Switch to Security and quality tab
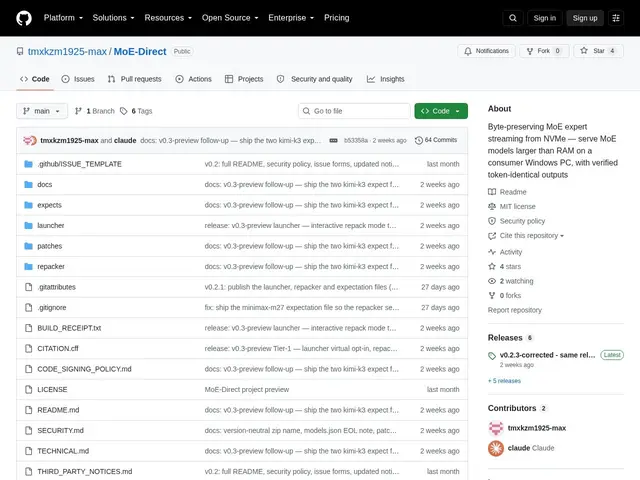The width and height of the screenshot is (640, 480). [314, 79]
